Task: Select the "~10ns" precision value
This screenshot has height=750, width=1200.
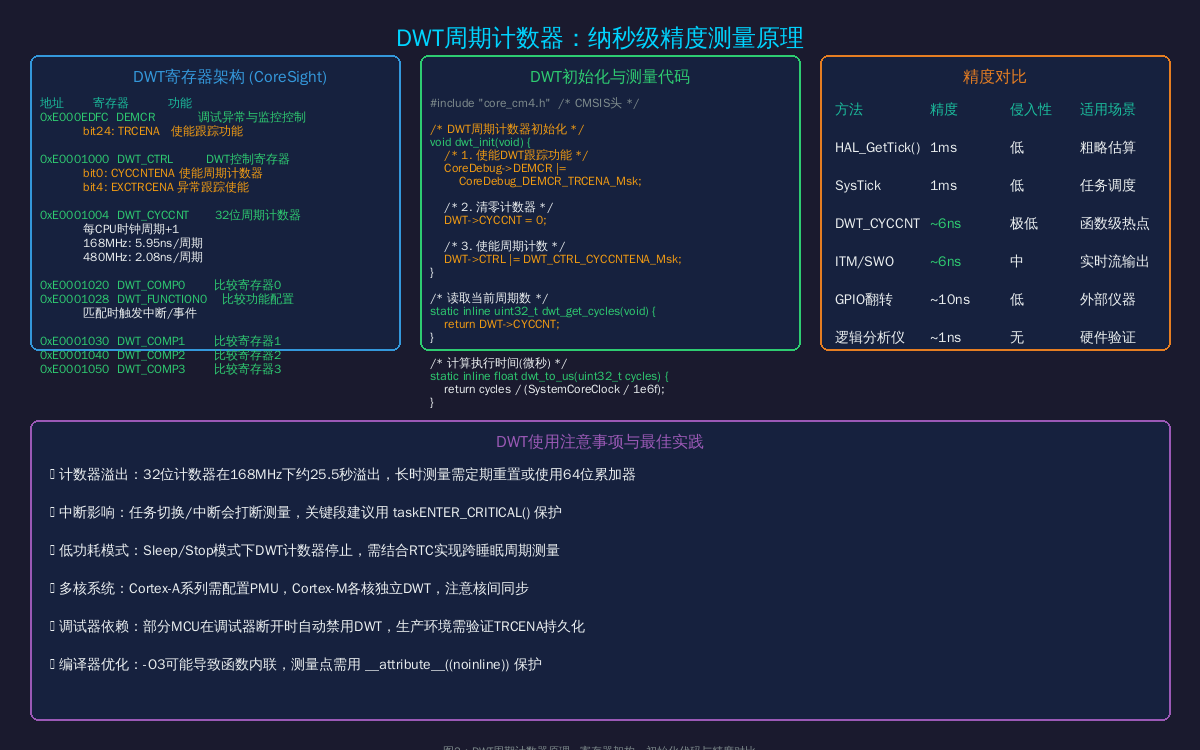Action: (950, 300)
